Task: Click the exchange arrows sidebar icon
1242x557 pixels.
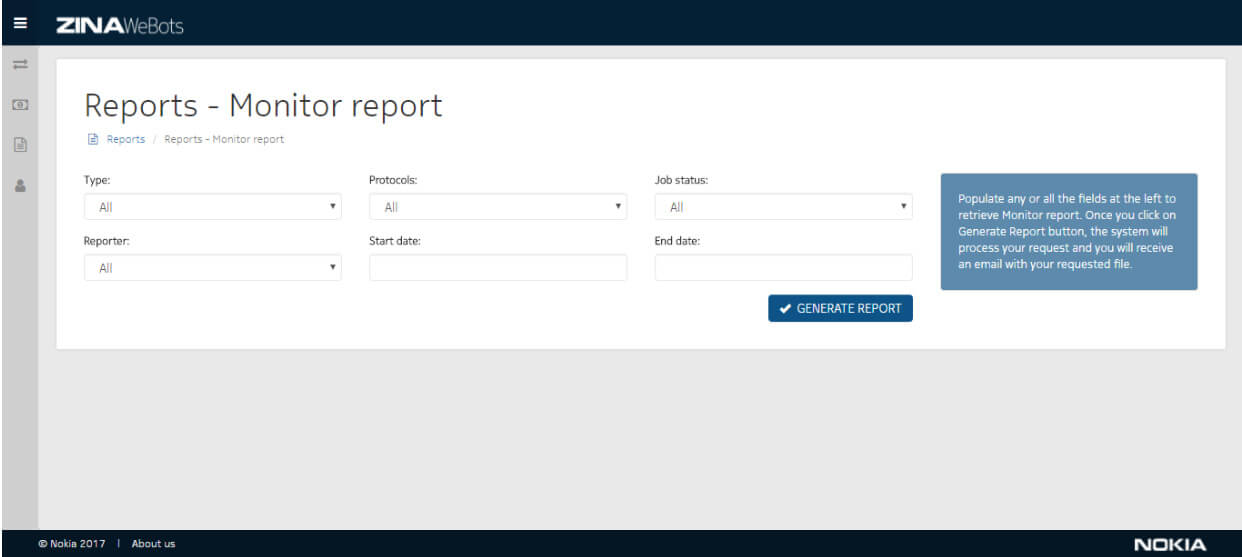Action: click(x=19, y=65)
